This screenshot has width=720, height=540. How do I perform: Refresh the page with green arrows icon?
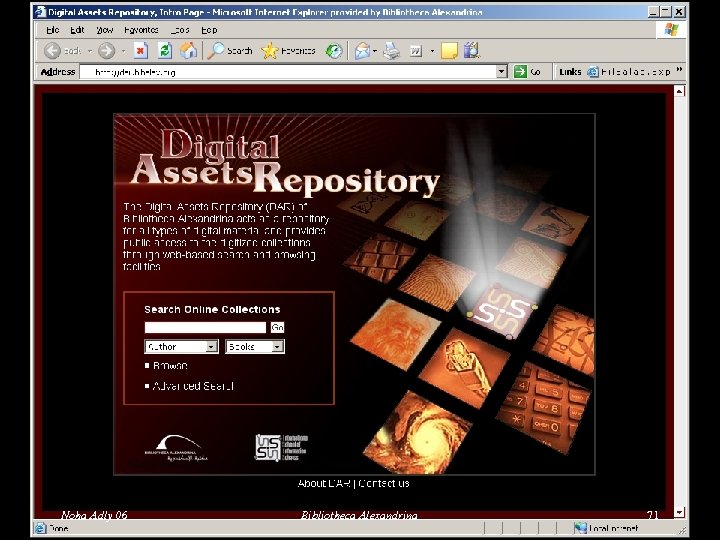[165, 51]
